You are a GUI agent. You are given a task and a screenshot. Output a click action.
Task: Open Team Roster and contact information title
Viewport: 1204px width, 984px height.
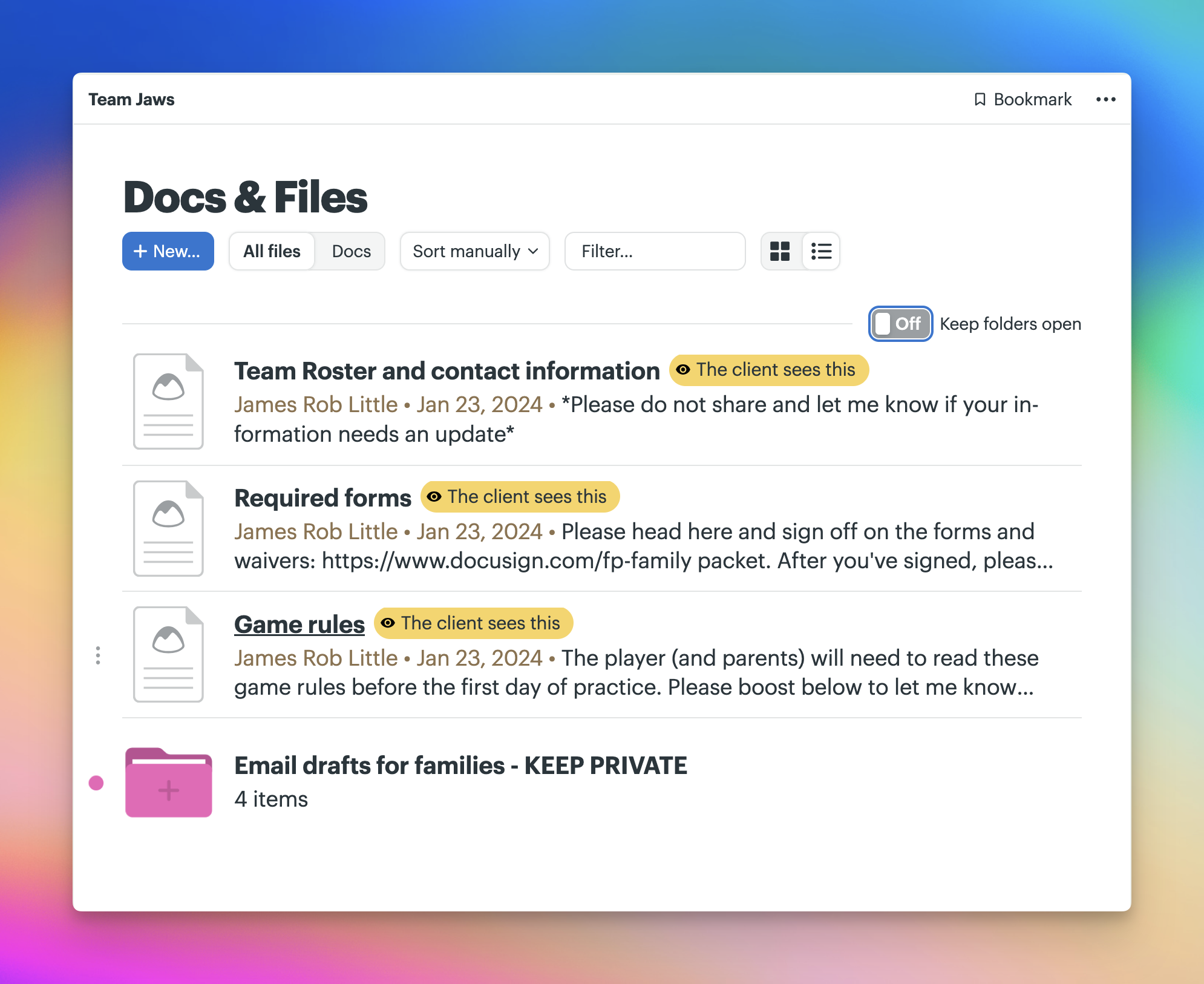coord(447,371)
